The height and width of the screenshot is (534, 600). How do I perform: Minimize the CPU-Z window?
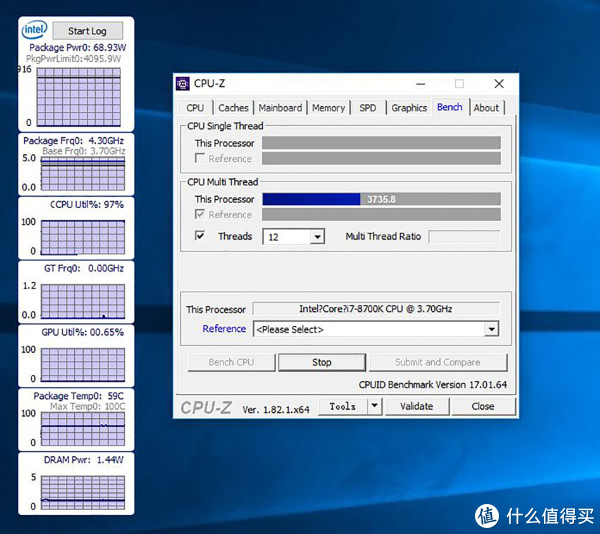point(421,84)
